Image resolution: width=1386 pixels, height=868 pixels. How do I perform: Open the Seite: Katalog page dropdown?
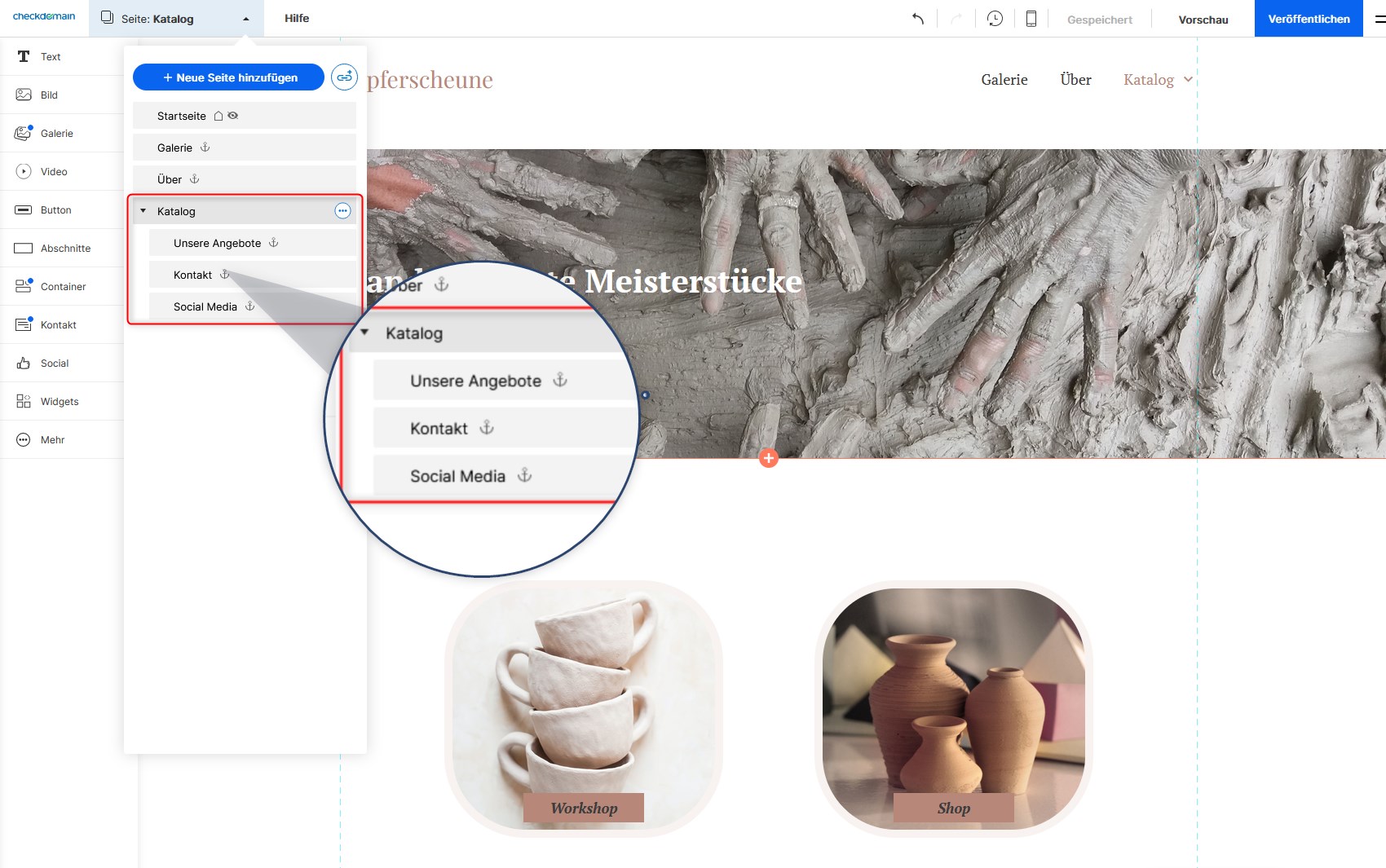click(175, 19)
